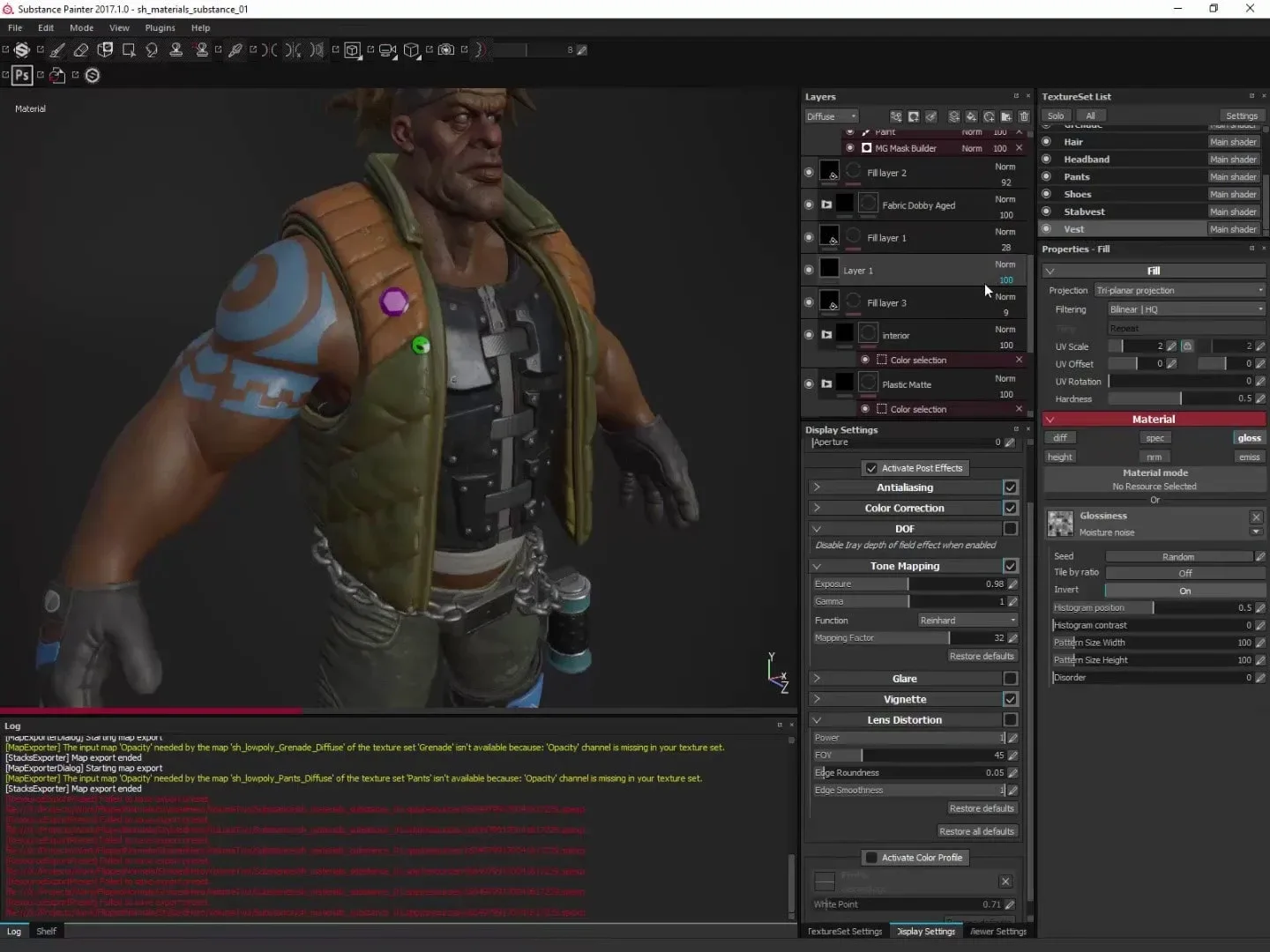The image size is (1270, 952).
Task: Click the Activate Color Profile button
Action: click(x=915, y=857)
